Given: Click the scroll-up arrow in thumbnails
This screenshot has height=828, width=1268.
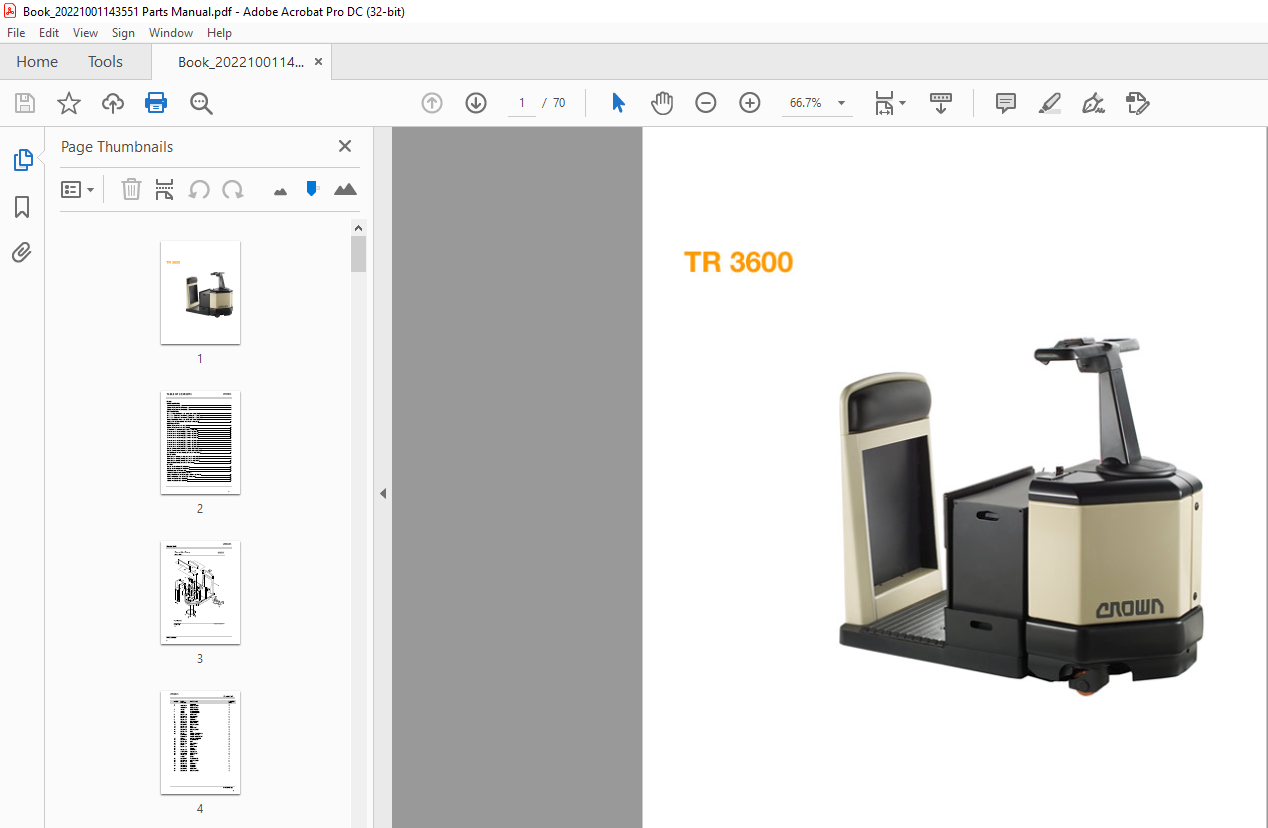Looking at the screenshot, I should pyautogui.click(x=359, y=228).
